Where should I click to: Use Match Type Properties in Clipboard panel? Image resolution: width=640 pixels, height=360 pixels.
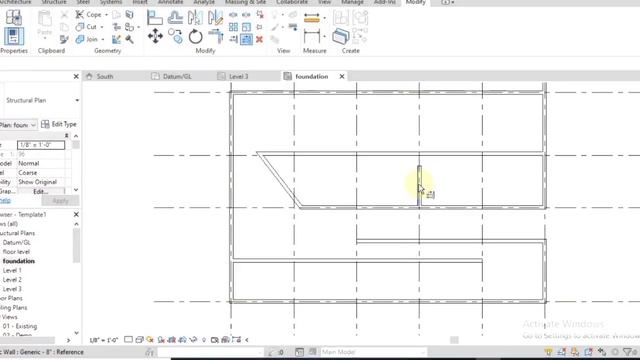[x=64, y=40]
